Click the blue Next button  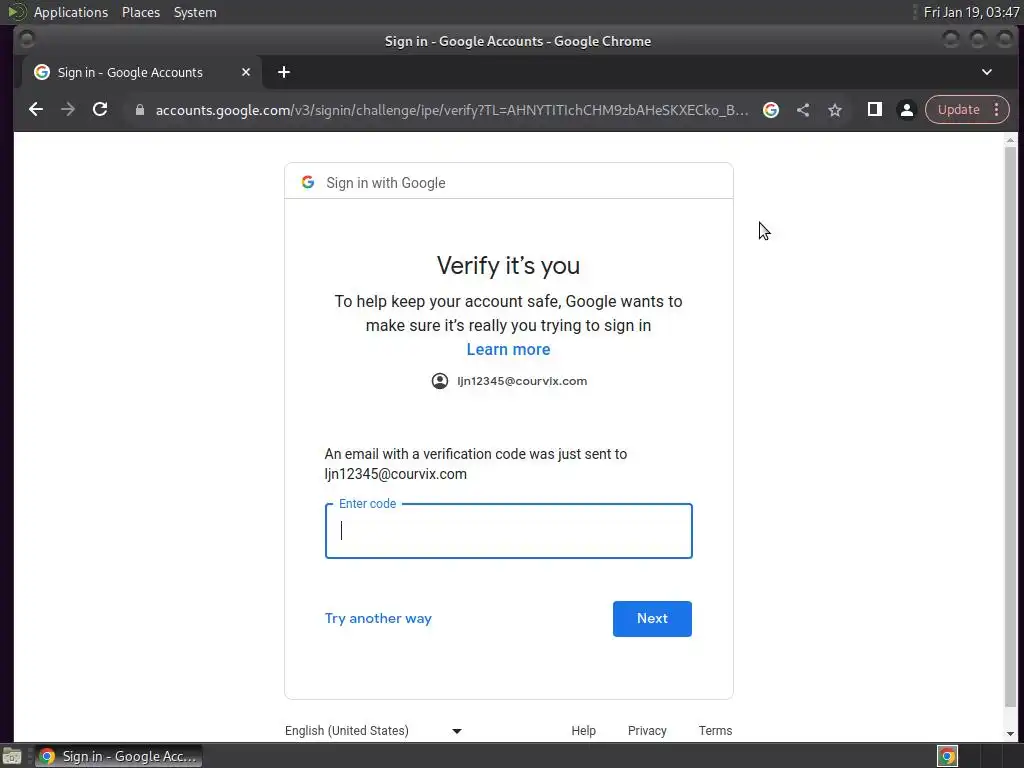coord(652,618)
